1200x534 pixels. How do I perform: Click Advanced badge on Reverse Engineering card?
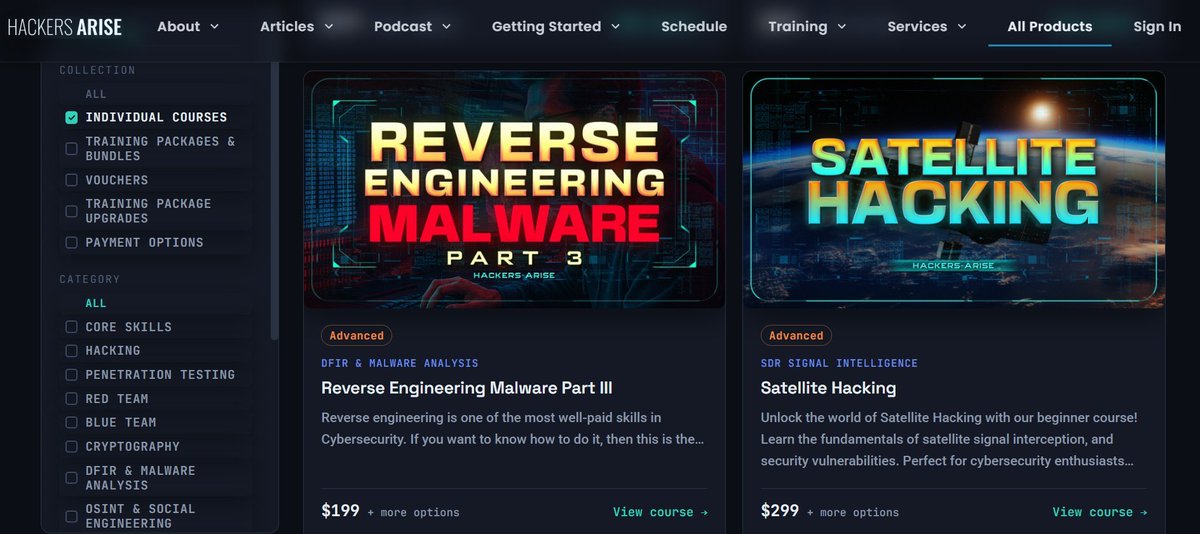pyautogui.click(x=357, y=336)
